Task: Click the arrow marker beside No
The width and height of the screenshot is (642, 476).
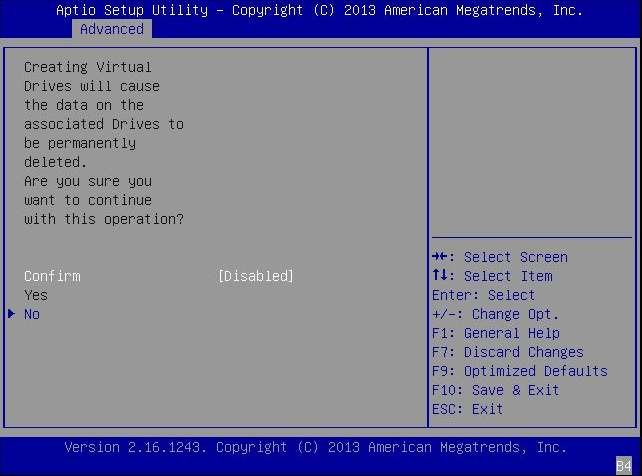Action: coord(11,314)
